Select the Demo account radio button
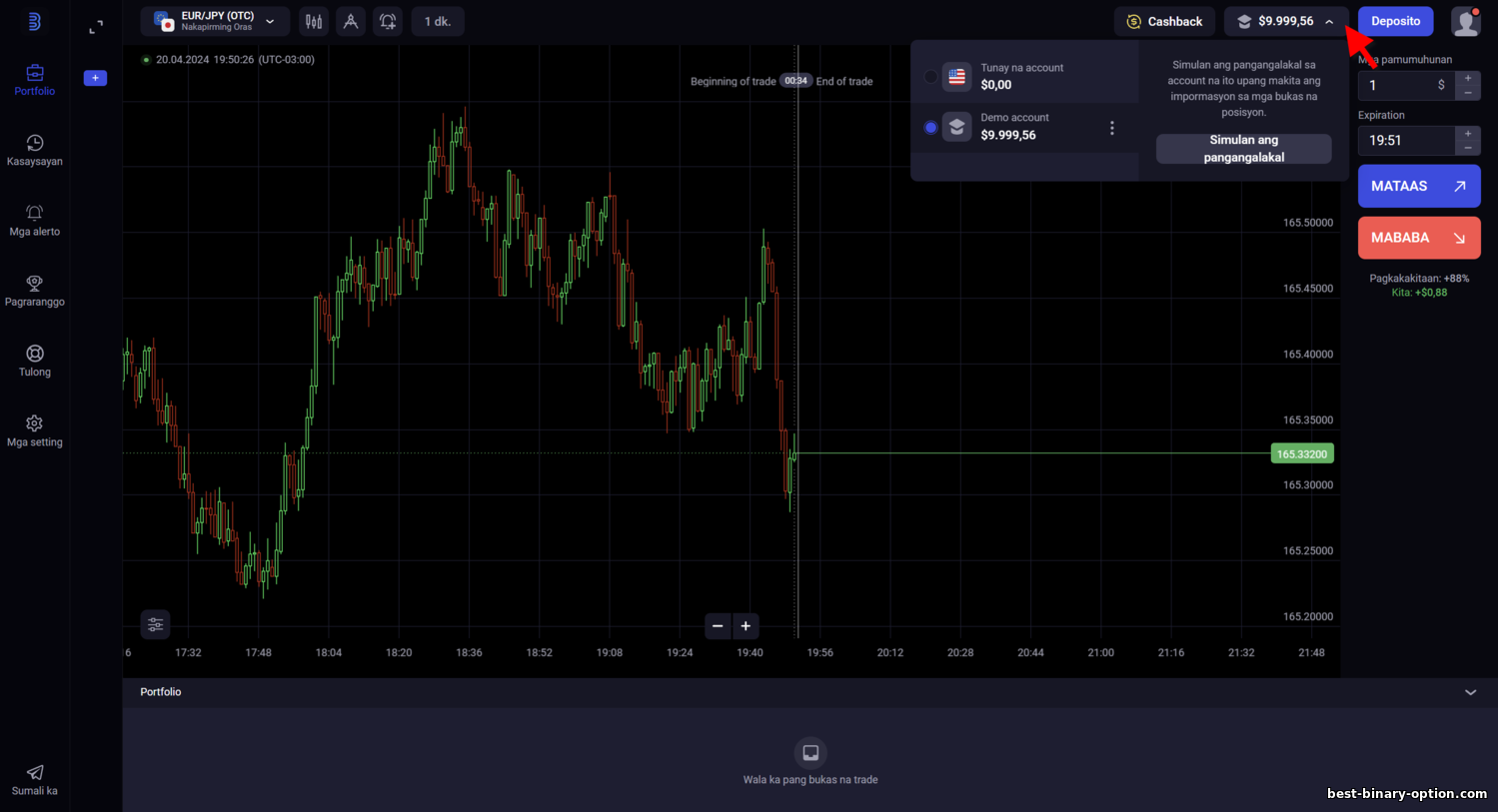 [931, 128]
